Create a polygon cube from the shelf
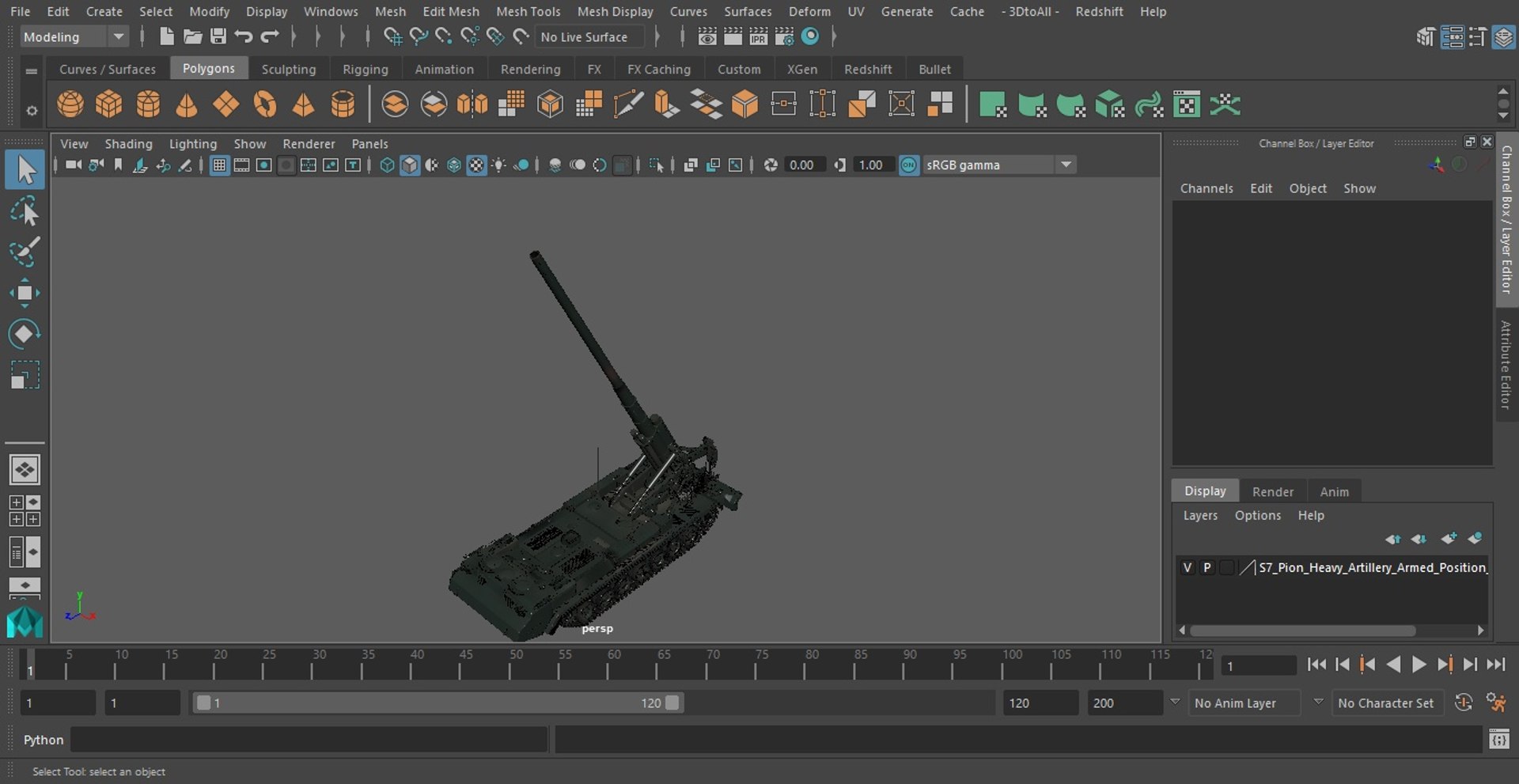Image resolution: width=1519 pixels, height=784 pixels. (109, 104)
